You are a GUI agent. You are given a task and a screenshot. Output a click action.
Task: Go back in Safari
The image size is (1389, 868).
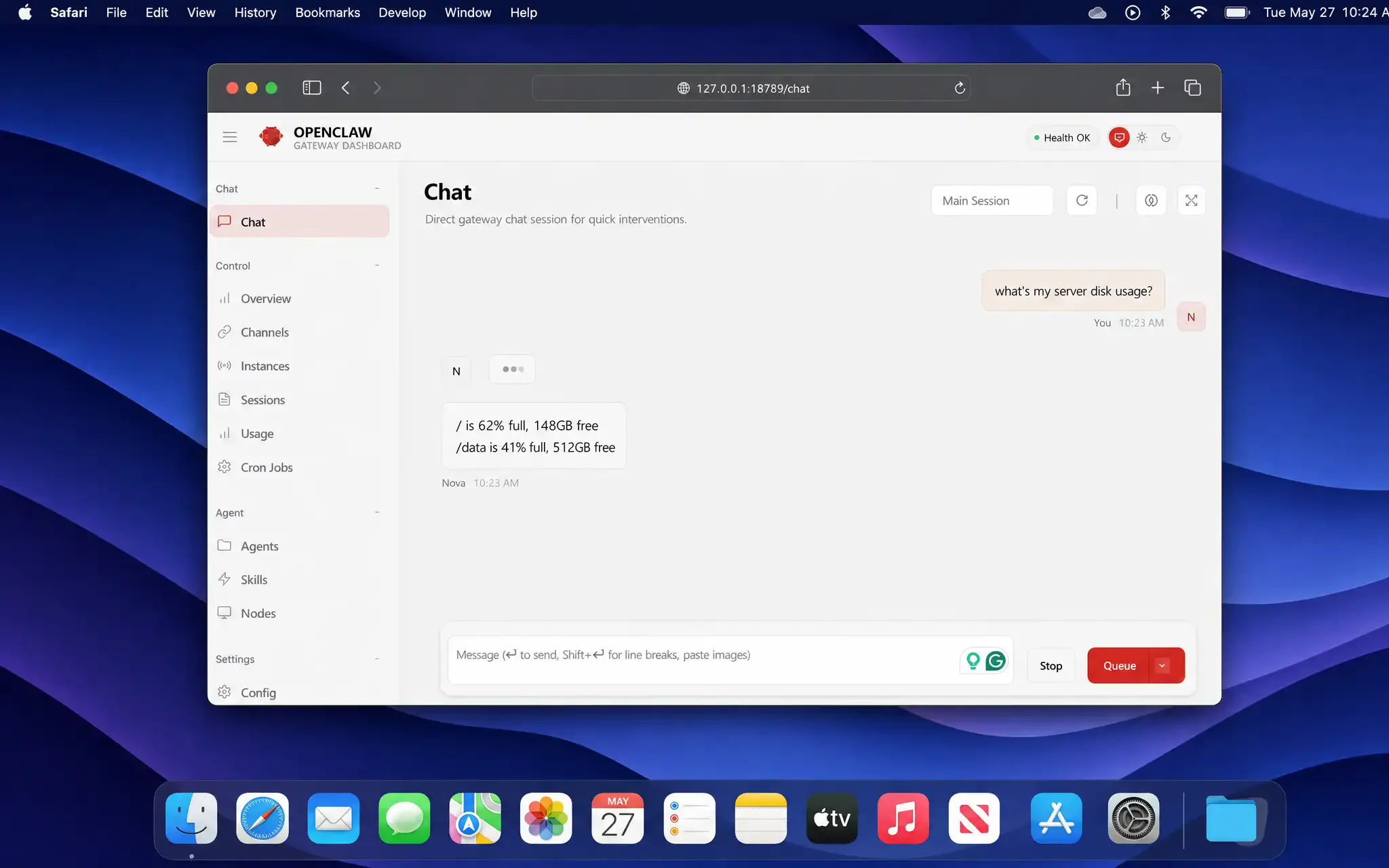[345, 88]
